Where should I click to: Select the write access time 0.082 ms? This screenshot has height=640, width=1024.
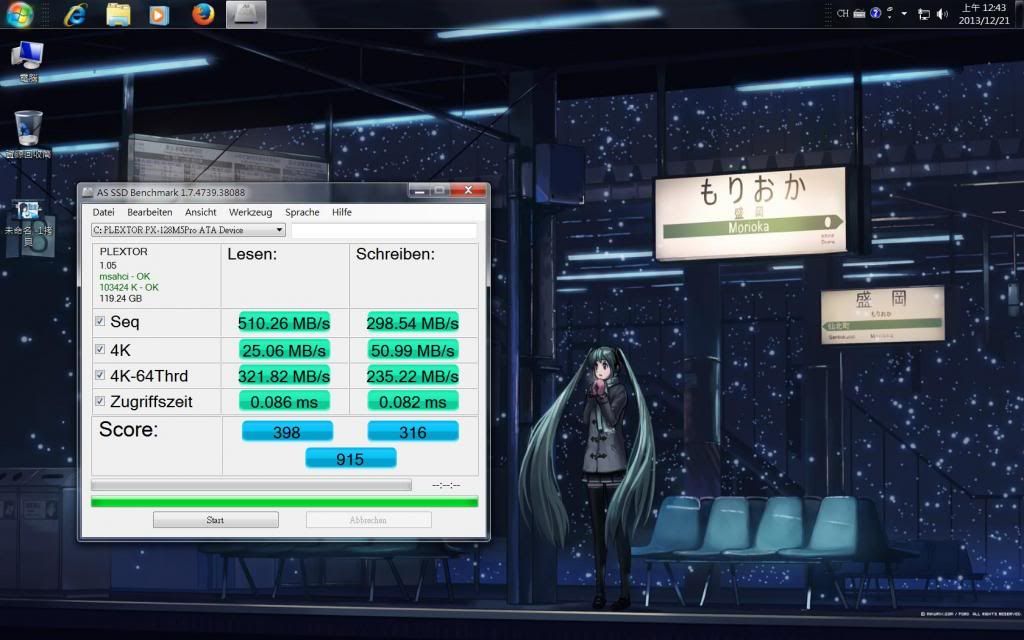413,402
